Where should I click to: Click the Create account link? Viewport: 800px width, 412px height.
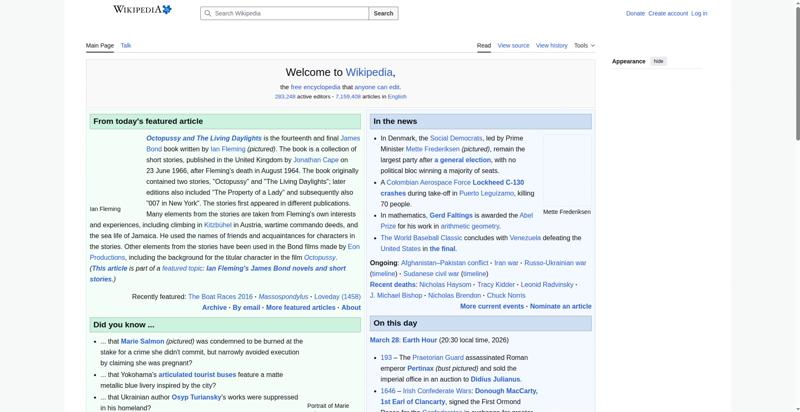(x=668, y=14)
